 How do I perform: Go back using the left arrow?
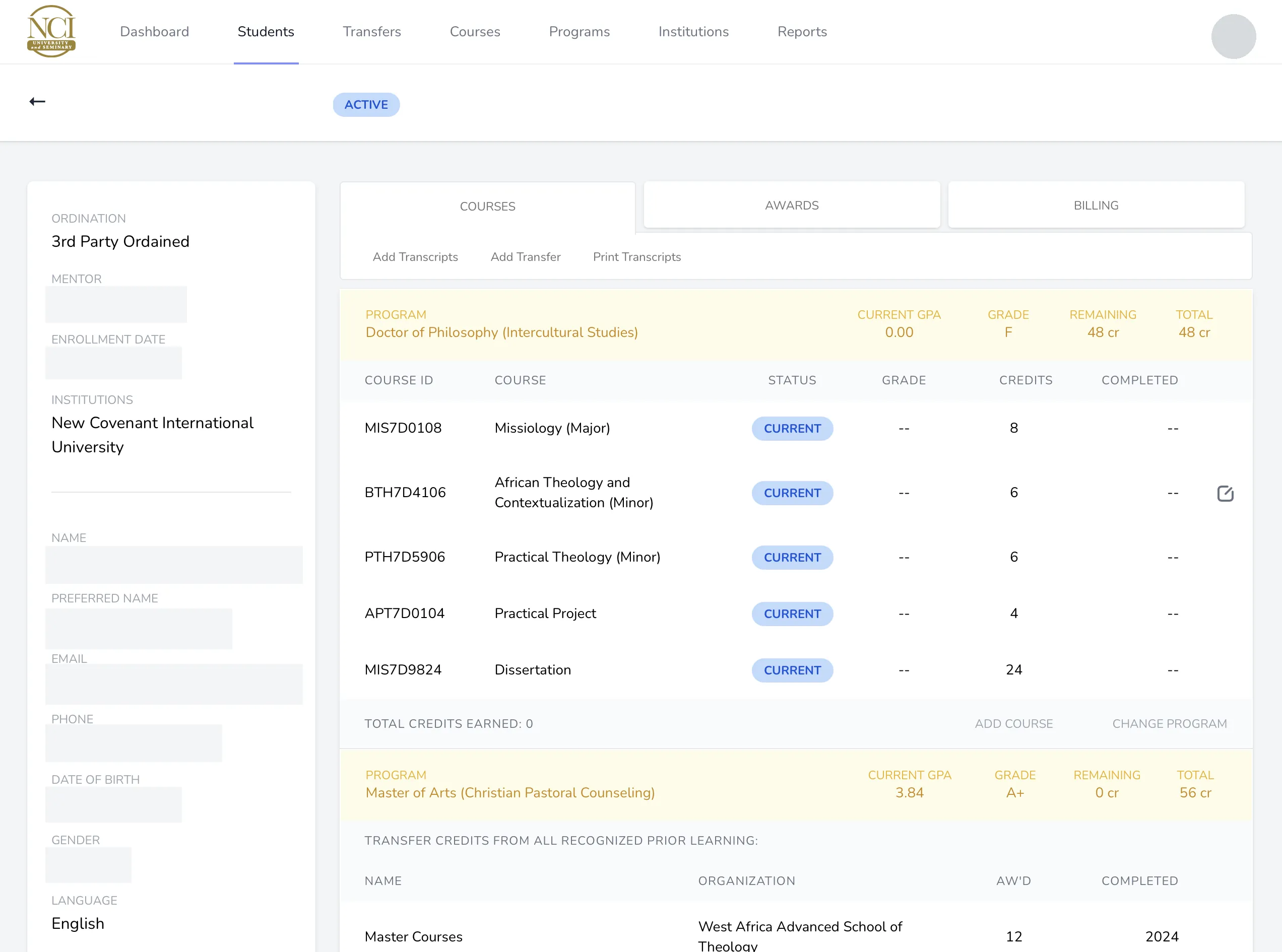[37, 102]
